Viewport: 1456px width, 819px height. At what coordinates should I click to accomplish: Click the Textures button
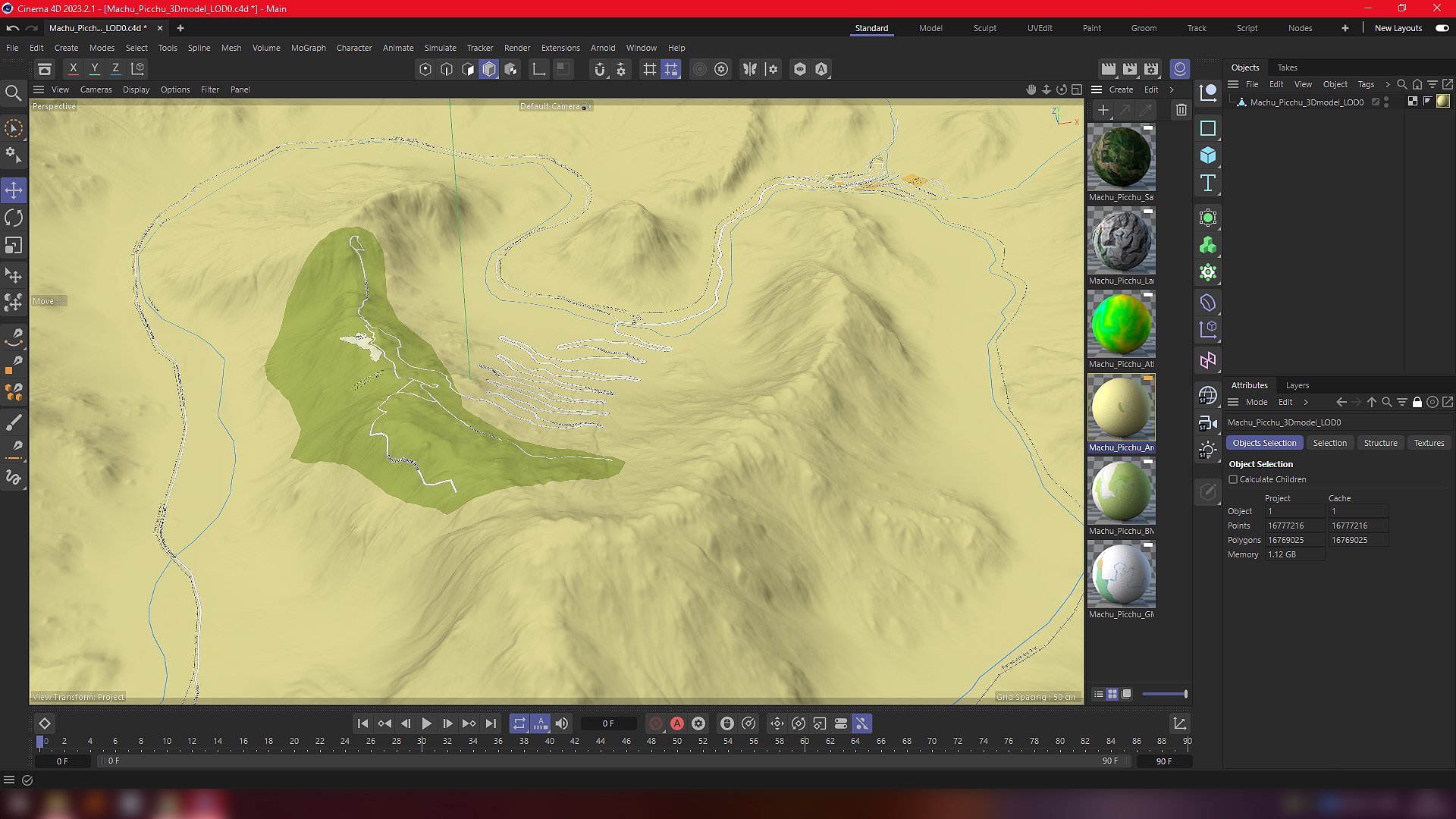(1429, 443)
